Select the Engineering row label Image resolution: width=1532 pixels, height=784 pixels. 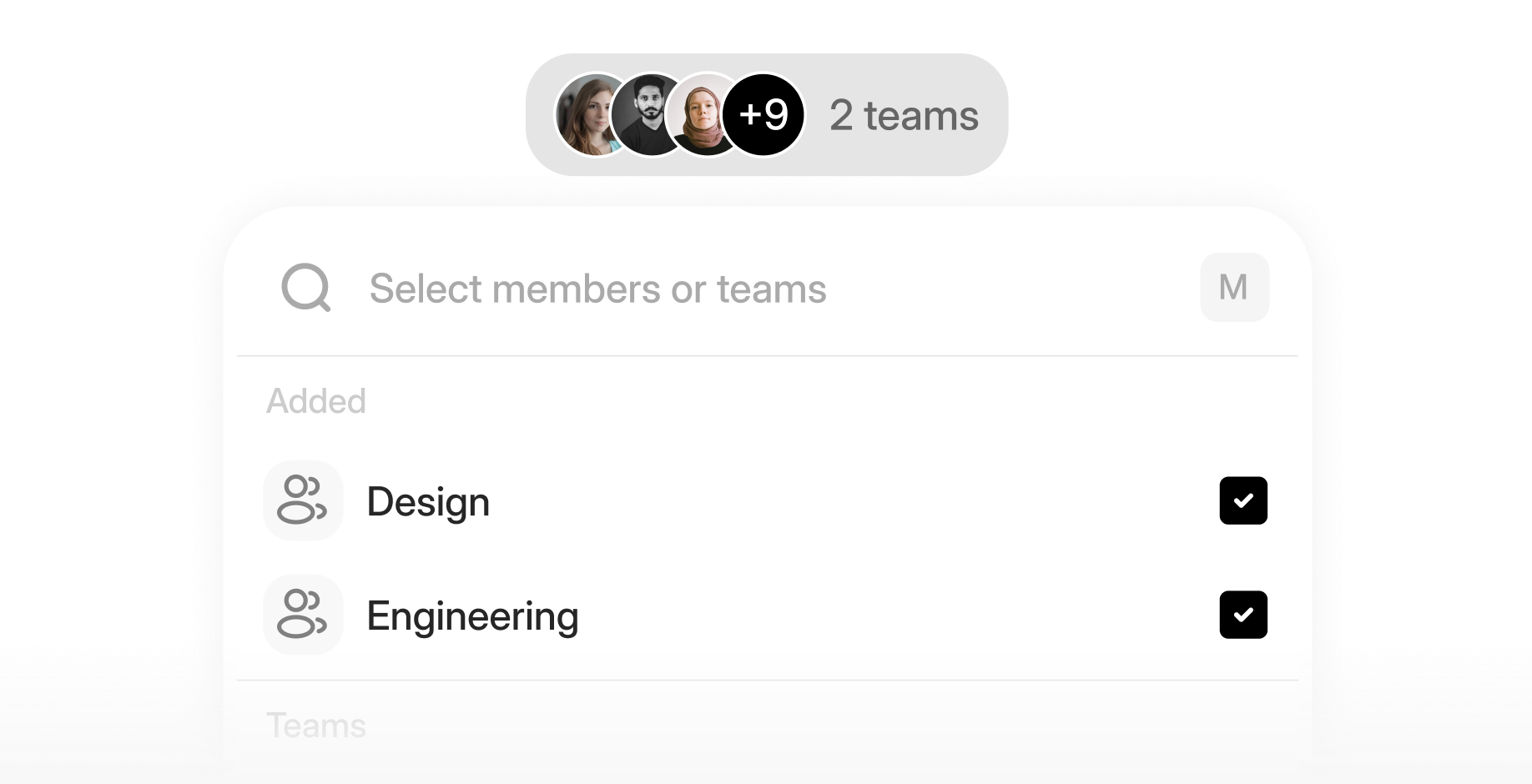point(472,616)
